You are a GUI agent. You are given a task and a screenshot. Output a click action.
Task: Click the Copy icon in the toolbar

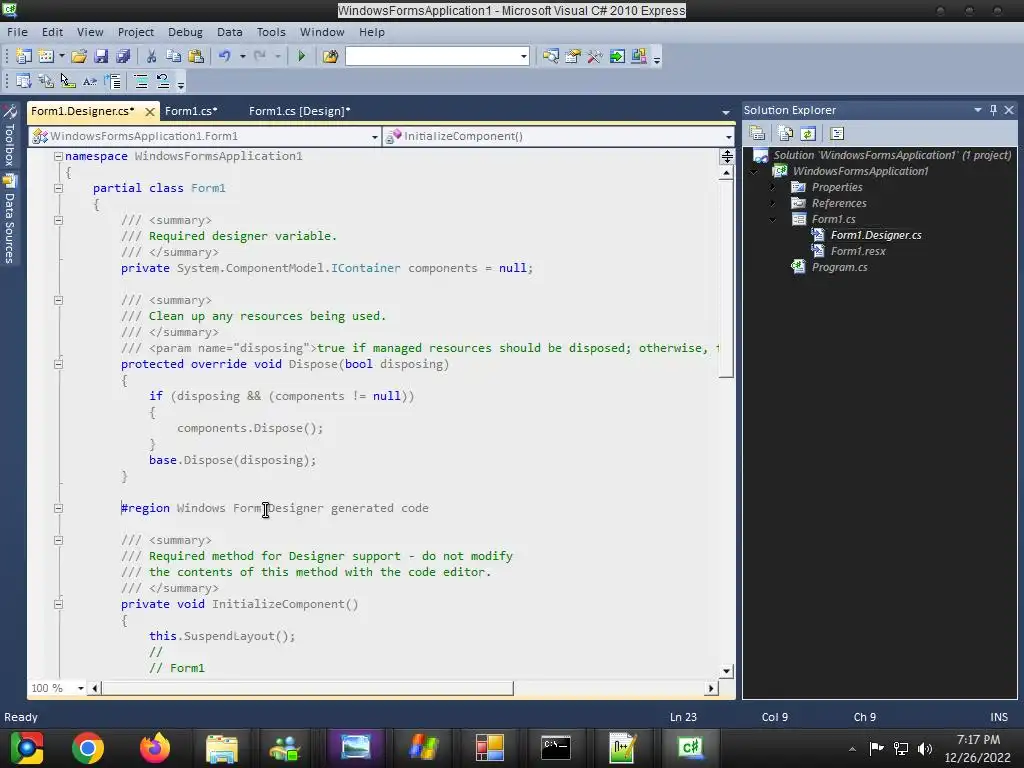click(x=174, y=56)
